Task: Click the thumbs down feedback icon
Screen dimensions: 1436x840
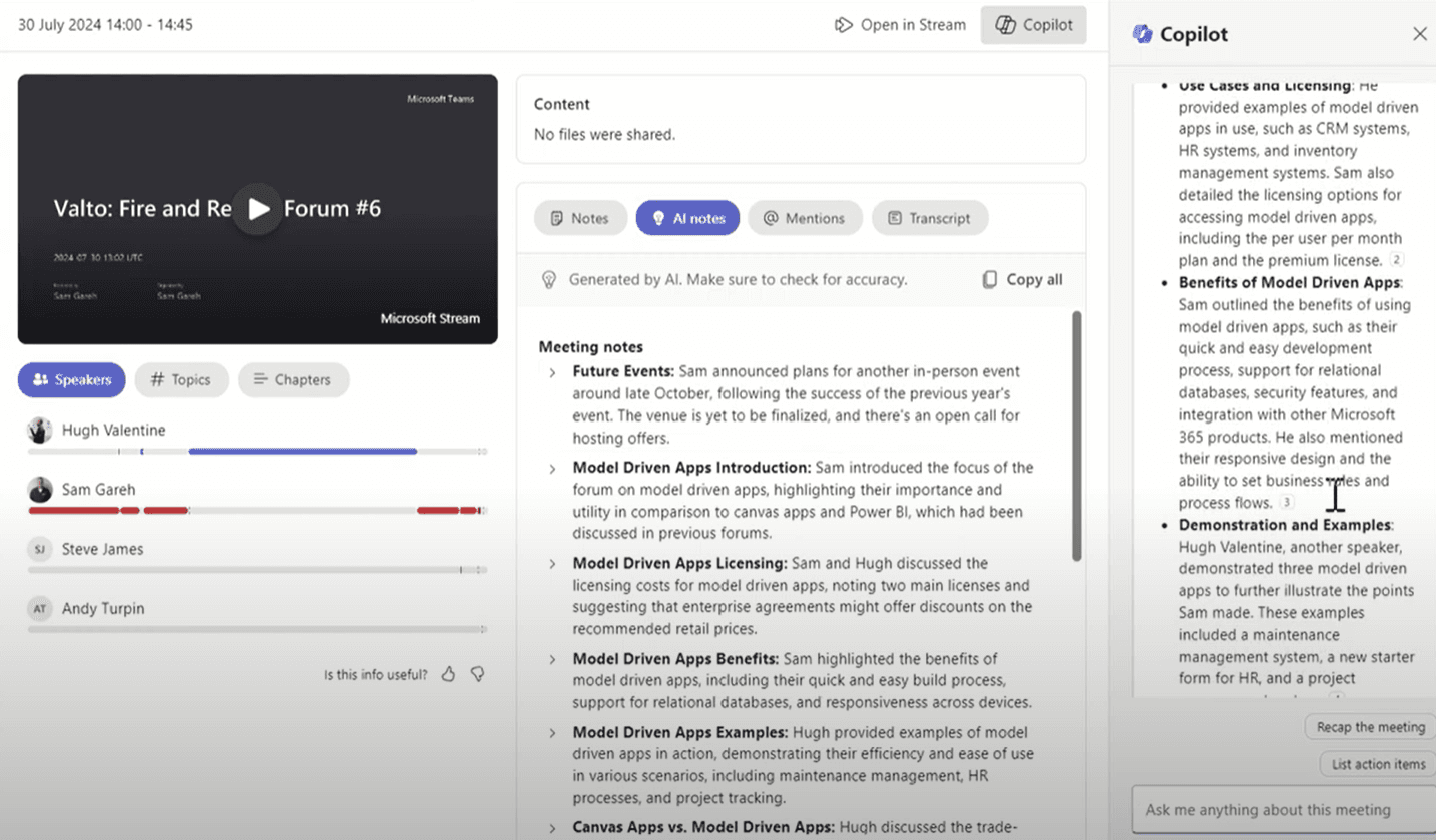Action: pyautogui.click(x=478, y=674)
